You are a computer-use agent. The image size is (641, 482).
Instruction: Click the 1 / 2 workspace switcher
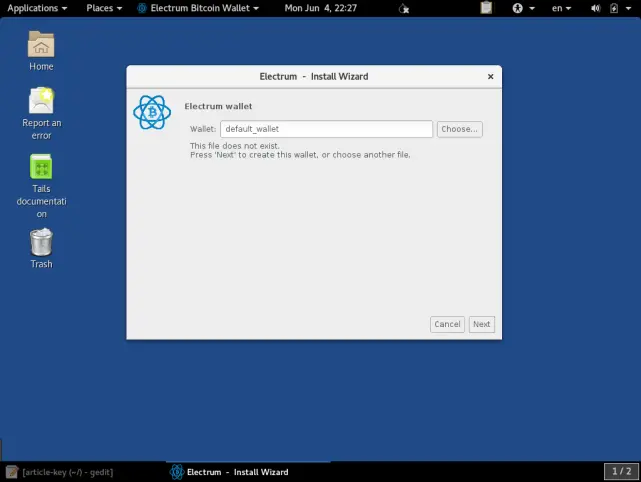coord(621,471)
